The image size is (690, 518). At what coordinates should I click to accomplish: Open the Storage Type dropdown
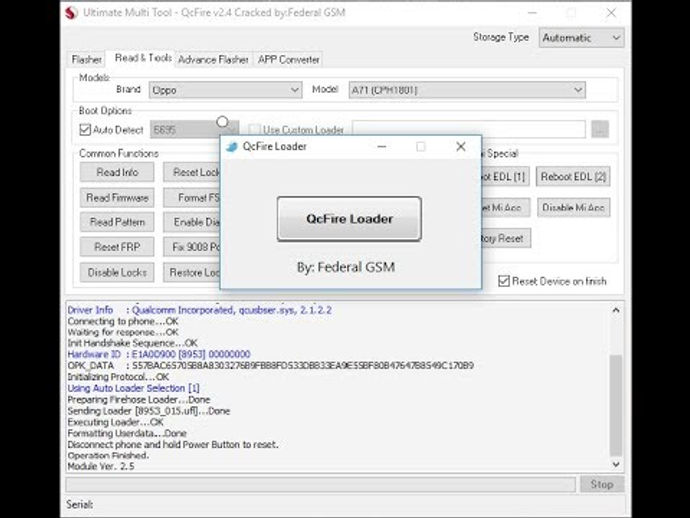[581, 38]
